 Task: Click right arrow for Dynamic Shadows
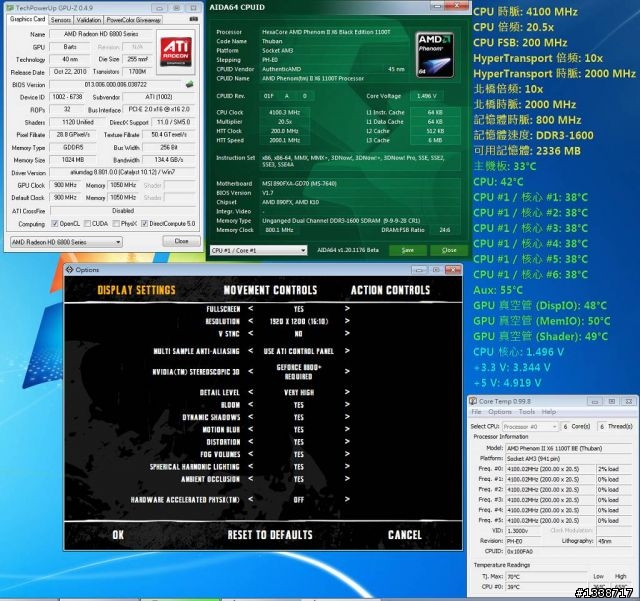click(347, 417)
